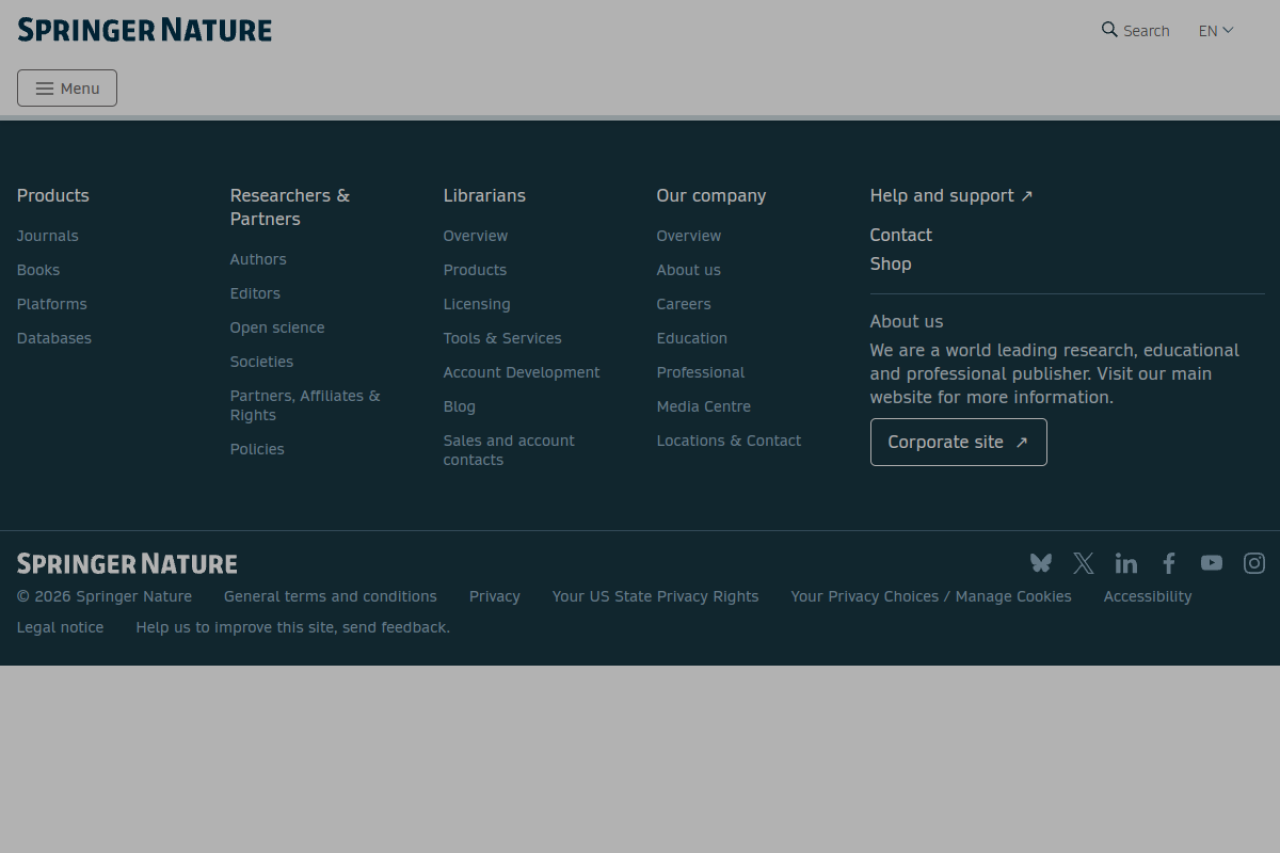Open Help and support external link
The height and width of the screenshot is (853, 1280).
[x=950, y=196]
